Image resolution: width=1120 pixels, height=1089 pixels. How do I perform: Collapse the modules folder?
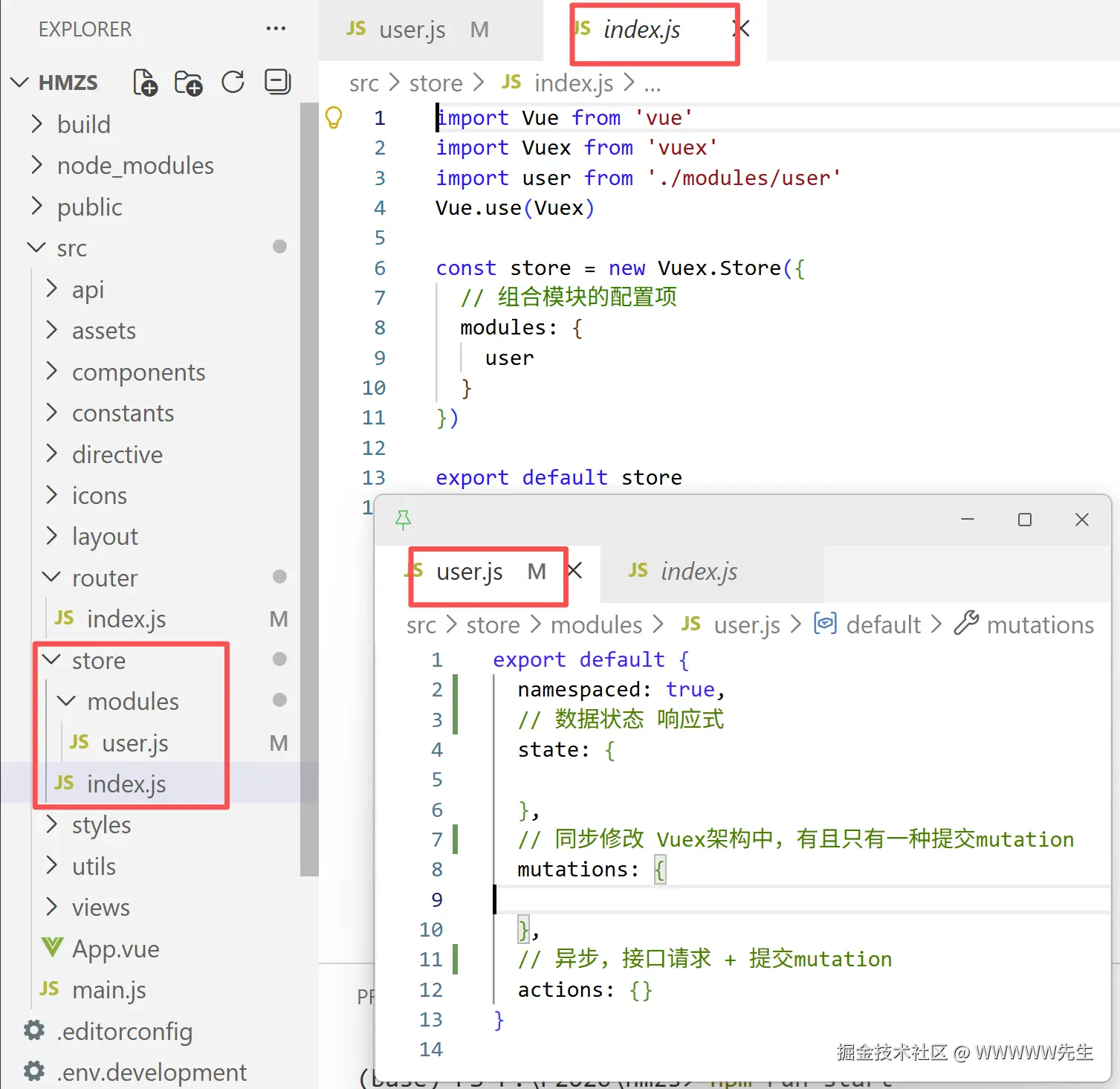[x=66, y=701]
